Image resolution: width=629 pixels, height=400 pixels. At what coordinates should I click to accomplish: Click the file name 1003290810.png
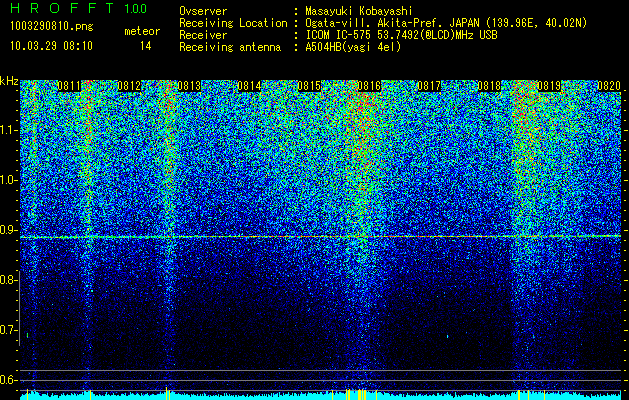click(52, 26)
